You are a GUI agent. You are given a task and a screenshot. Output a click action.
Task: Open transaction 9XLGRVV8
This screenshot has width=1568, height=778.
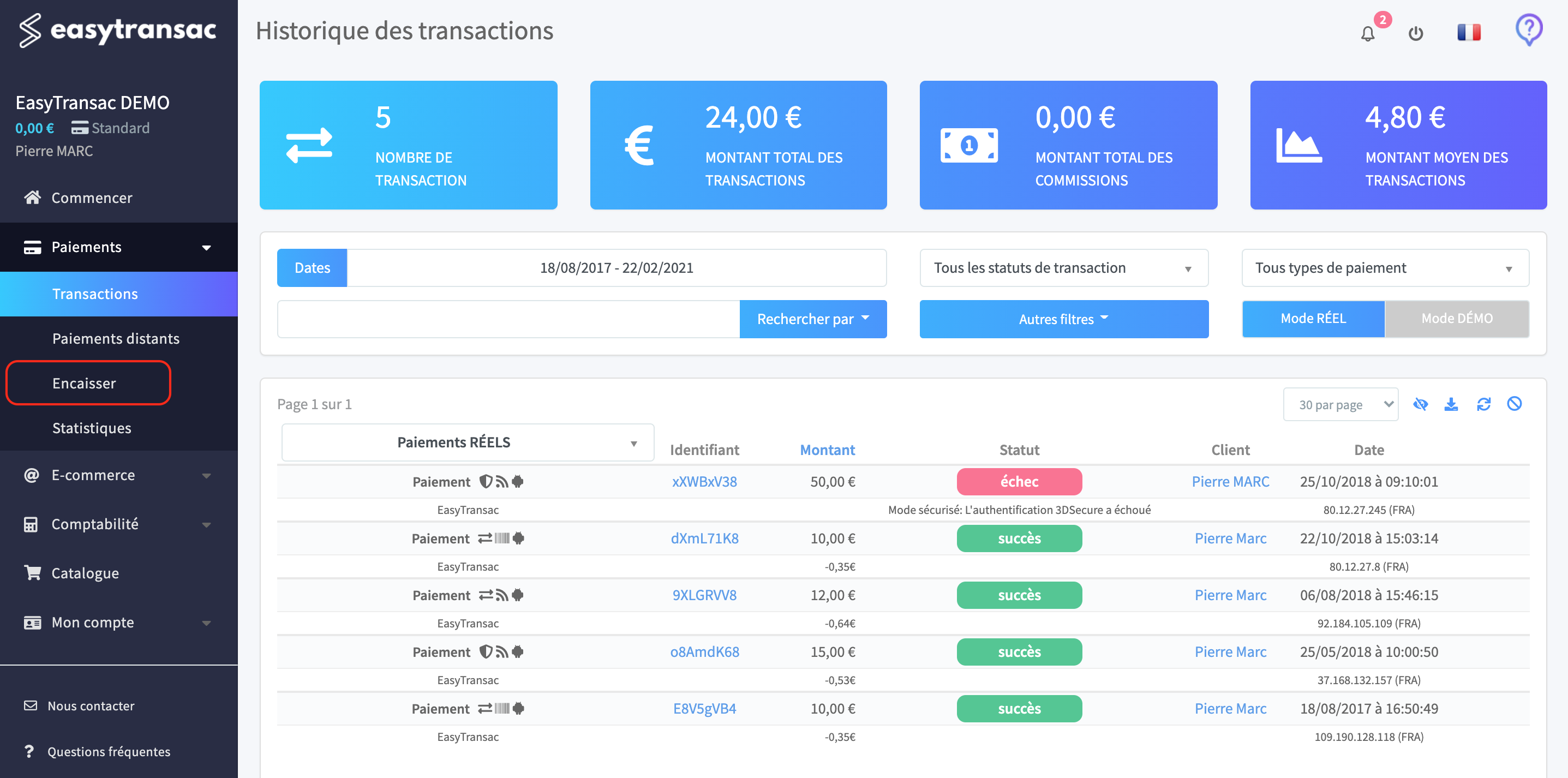click(x=704, y=595)
